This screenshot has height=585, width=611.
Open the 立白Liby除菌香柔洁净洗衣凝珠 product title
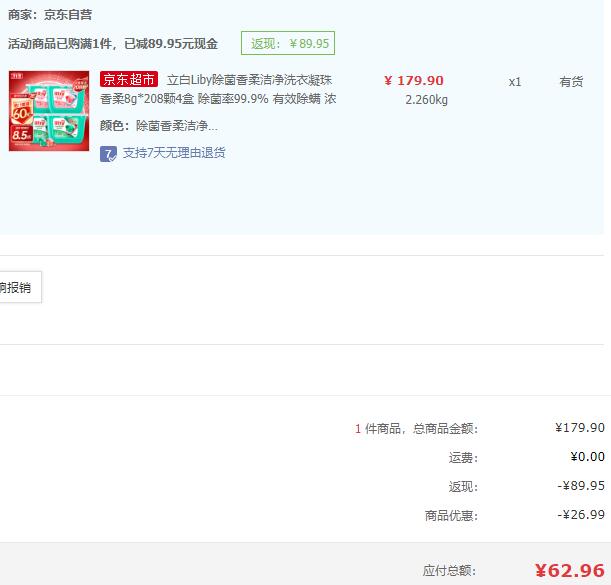coord(249,80)
